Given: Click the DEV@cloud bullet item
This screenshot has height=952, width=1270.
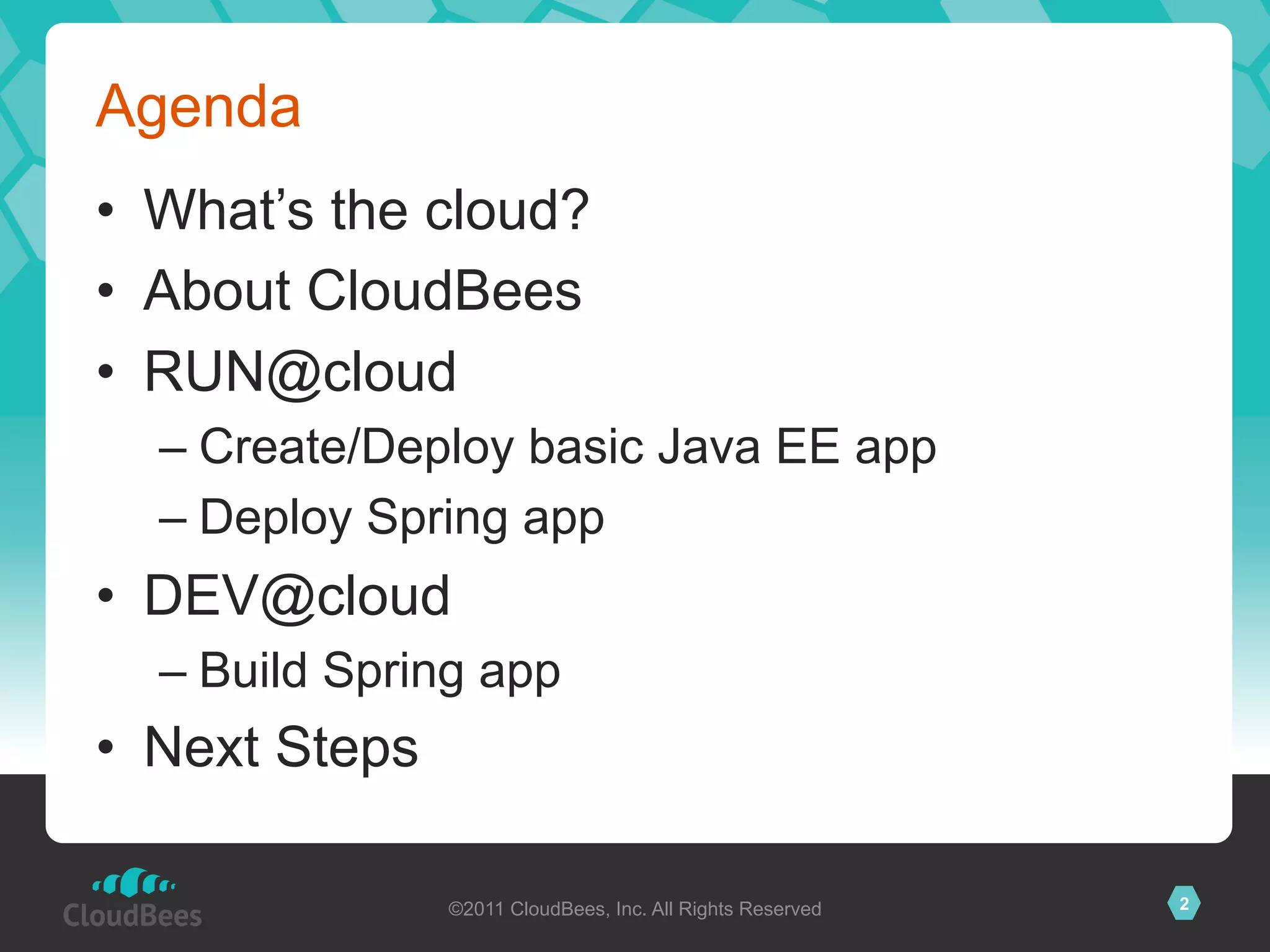Looking at the screenshot, I should [297, 596].
